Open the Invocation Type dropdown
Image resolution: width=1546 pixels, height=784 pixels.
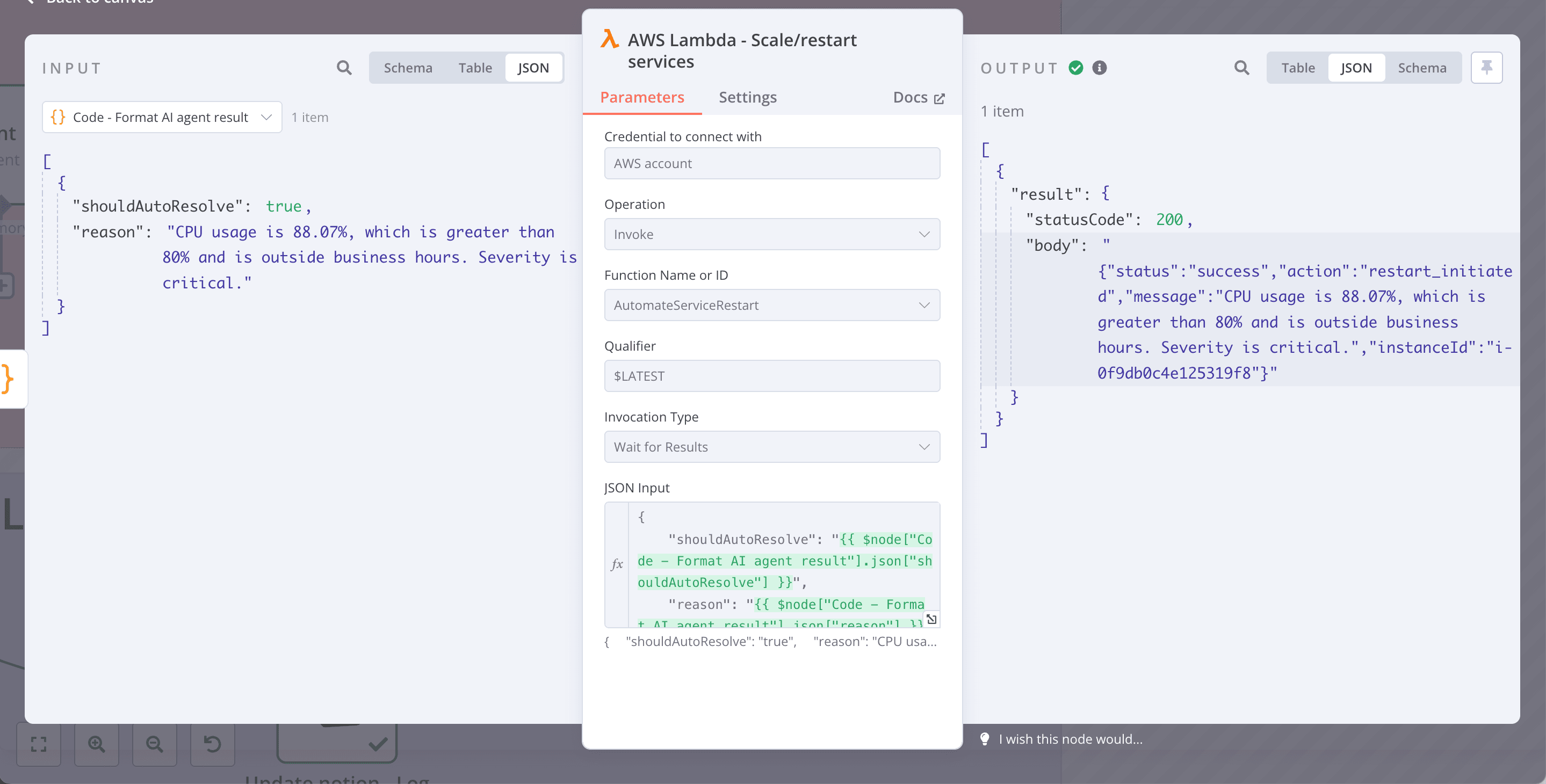pos(772,447)
